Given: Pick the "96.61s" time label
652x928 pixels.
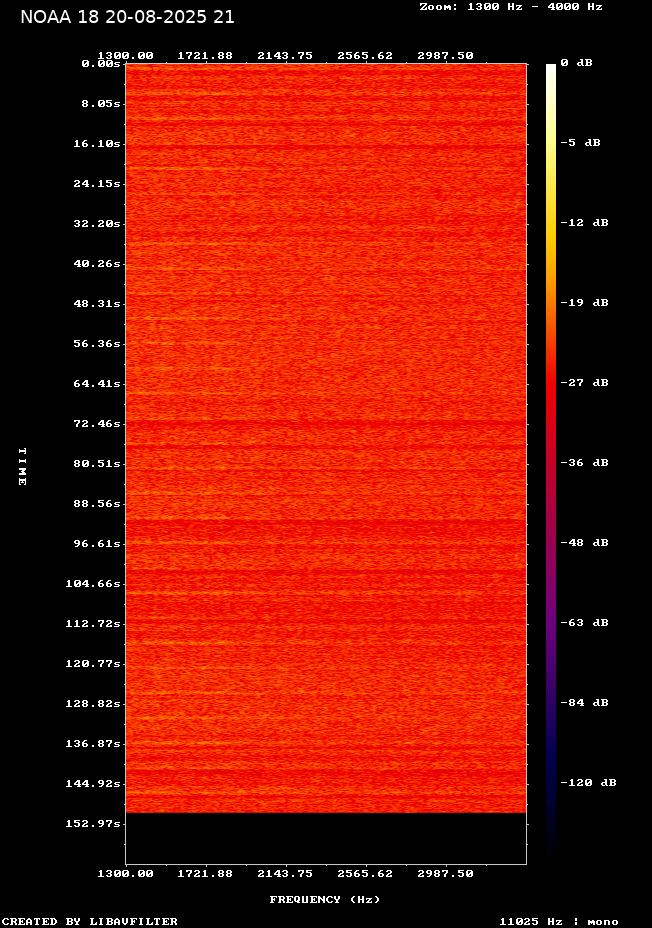Looking at the screenshot, I should 97,543.
